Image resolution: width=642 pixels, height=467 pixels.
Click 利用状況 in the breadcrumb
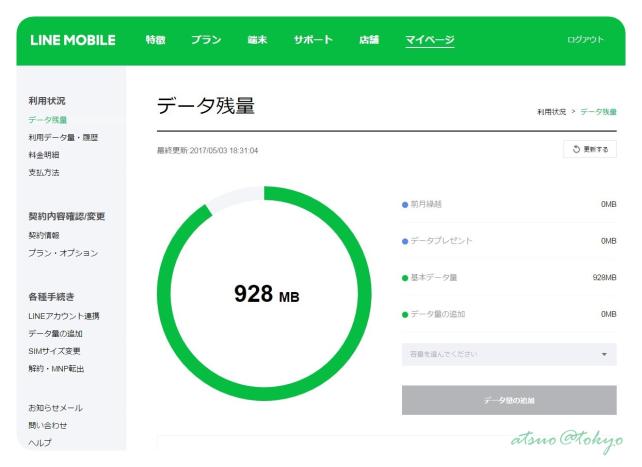click(x=552, y=112)
